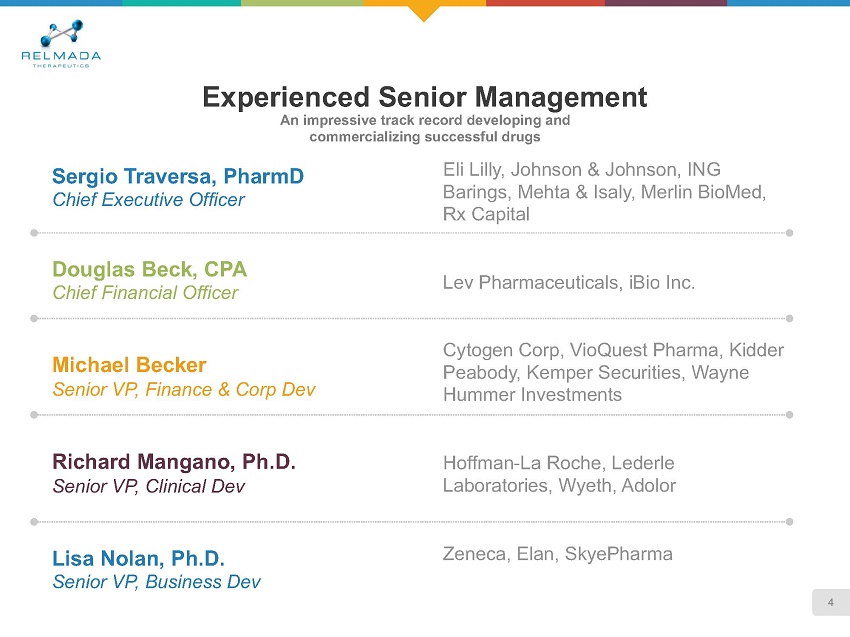The width and height of the screenshot is (850, 637).
Task: Click the teal segment of top color bar
Action: [x=181, y=3]
